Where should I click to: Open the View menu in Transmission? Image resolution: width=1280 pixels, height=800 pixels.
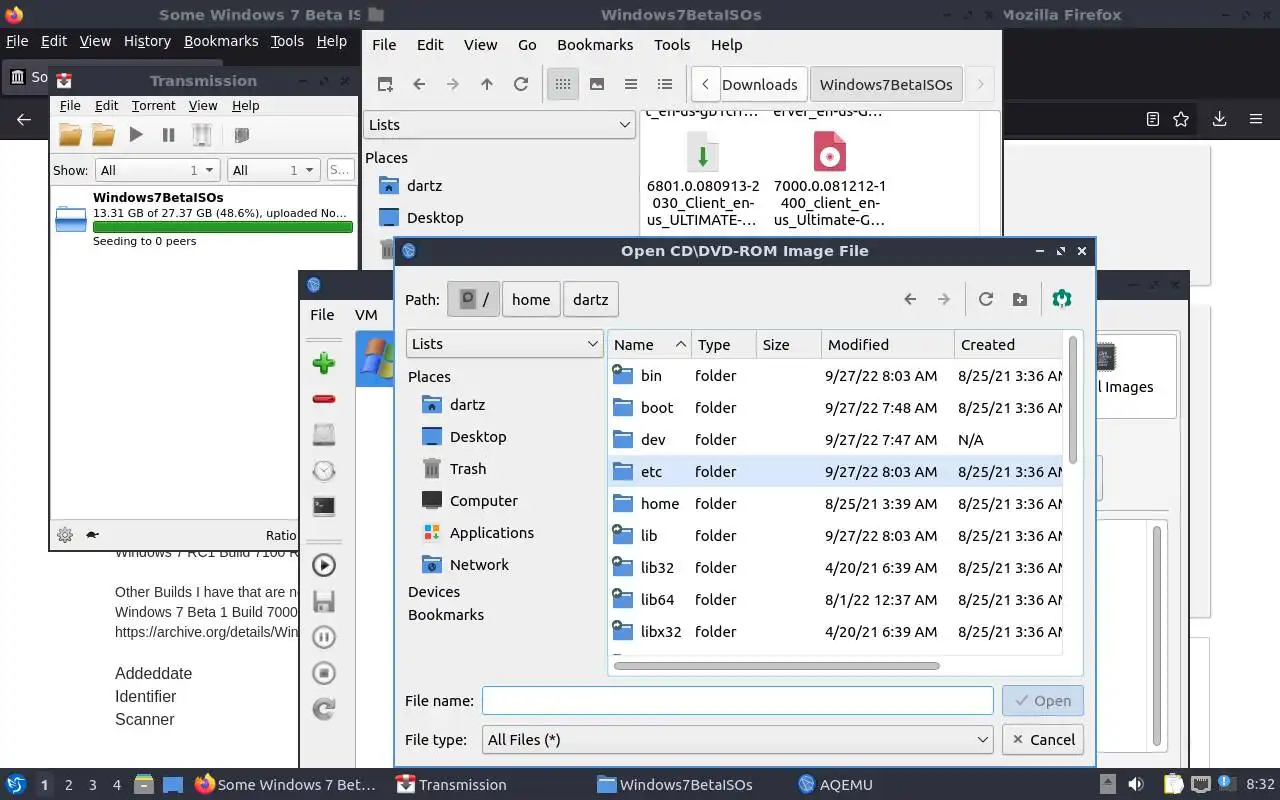(x=203, y=105)
